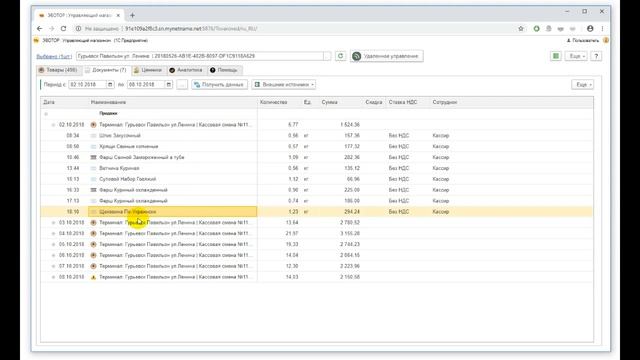Click the warning triangle icon on the last shift row
Image resolution: width=640 pixels, height=360 pixels.
tap(93, 277)
